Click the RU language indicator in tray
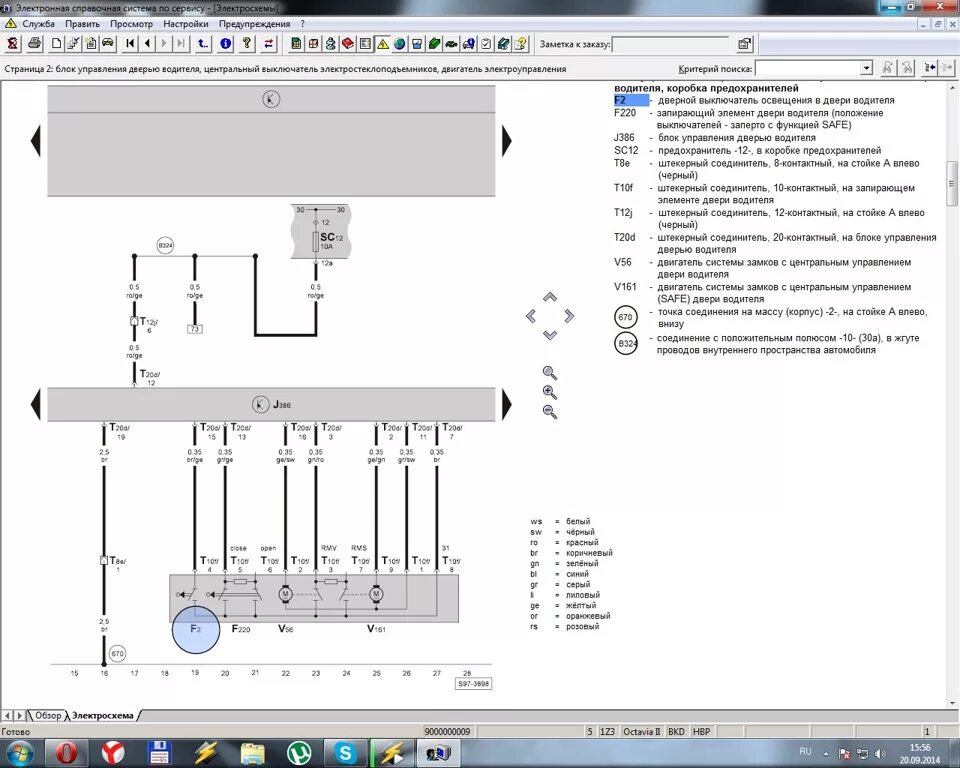The width and height of the screenshot is (960, 768). pyautogui.click(x=805, y=751)
